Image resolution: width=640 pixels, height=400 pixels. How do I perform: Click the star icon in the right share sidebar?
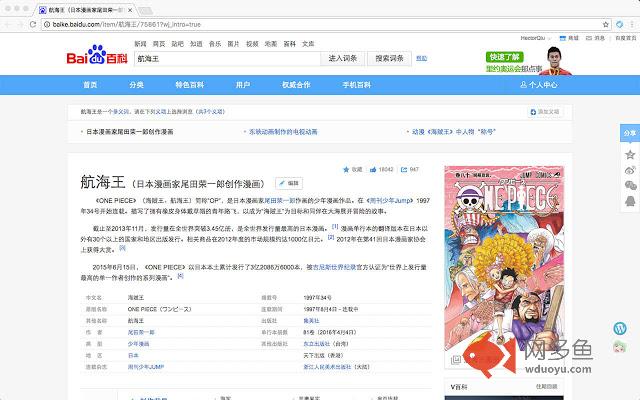630,154
